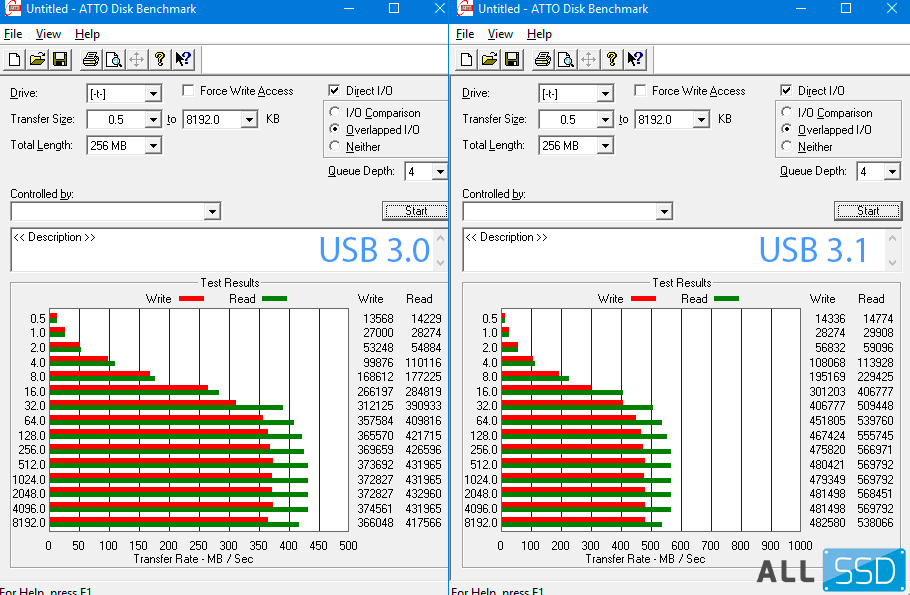This screenshot has width=910, height=595.
Task: Uncheck Direct I/O in the USB 3.1 window
Action: pos(786,91)
